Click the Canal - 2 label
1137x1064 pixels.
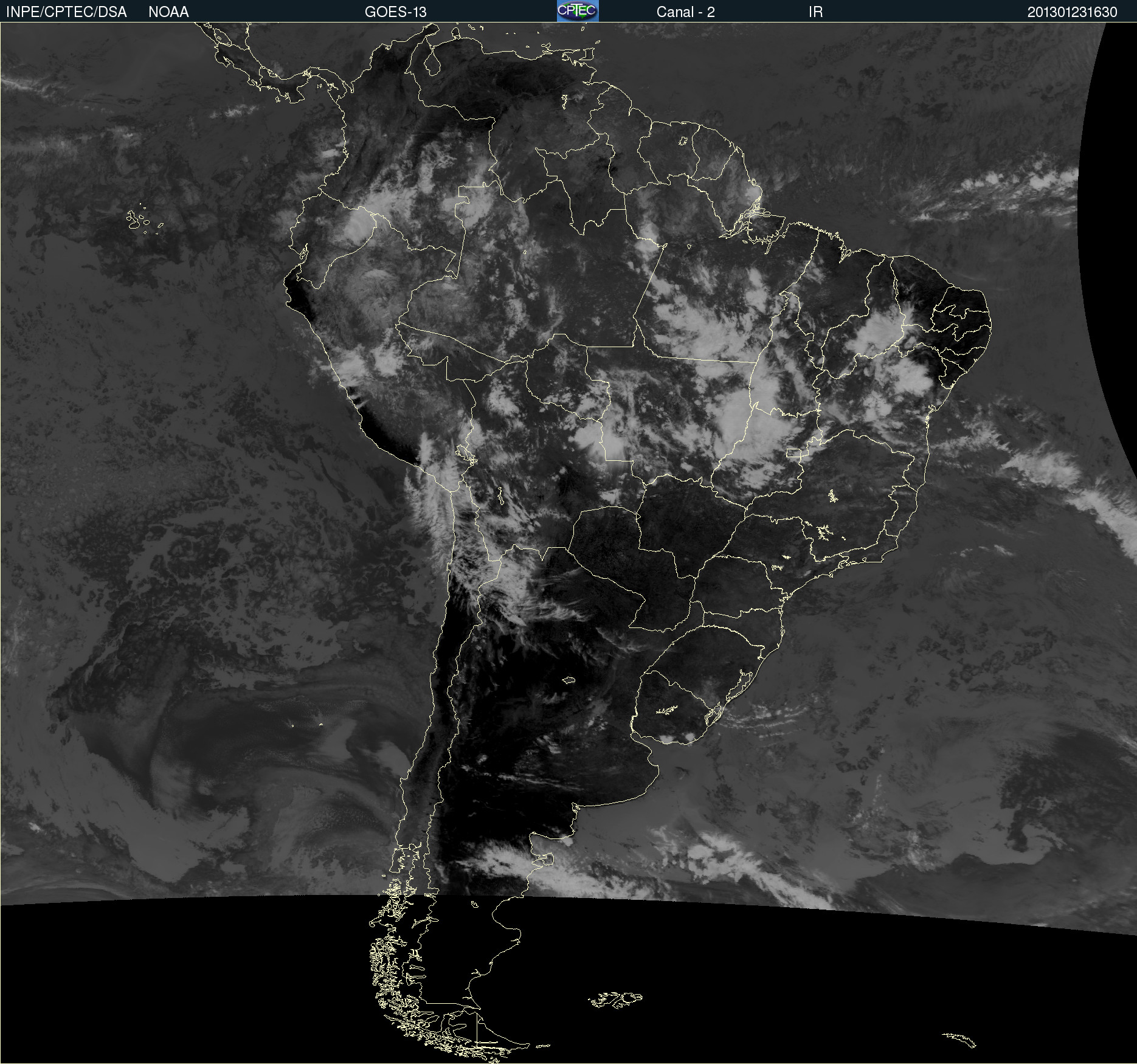click(685, 12)
